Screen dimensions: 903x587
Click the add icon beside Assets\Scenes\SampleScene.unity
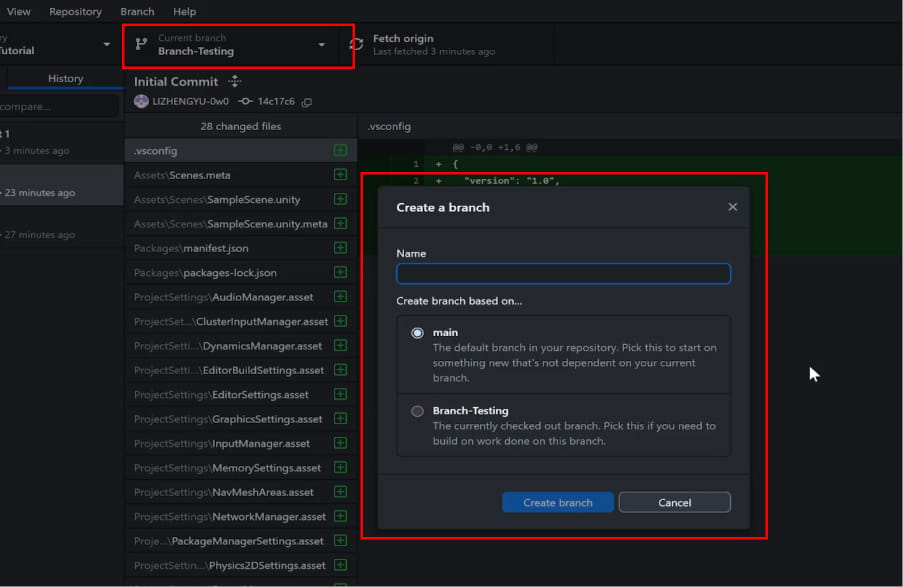[340, 199]
